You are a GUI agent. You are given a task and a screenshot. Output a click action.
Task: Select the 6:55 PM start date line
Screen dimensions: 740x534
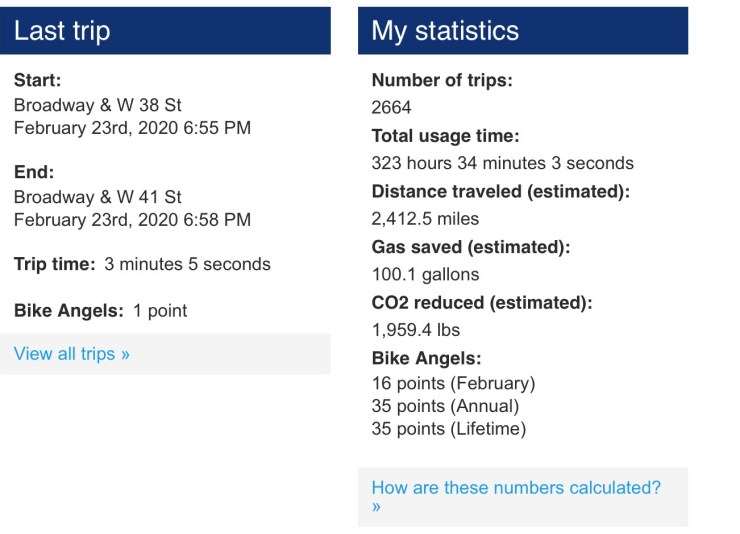tap(132, 128)
